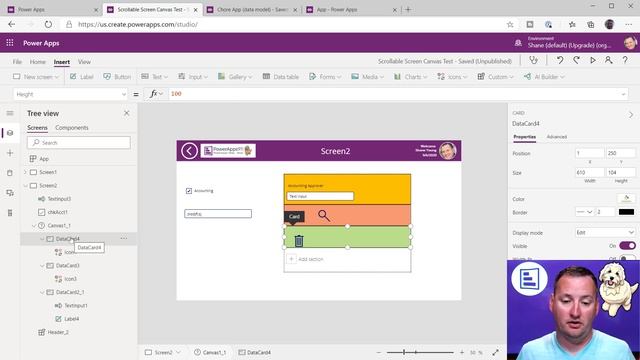Image resolution: width=640 pixels, height=360 pixels.
Task: Open the more options ellipsis for DataCard4
Action: [124, 238]
